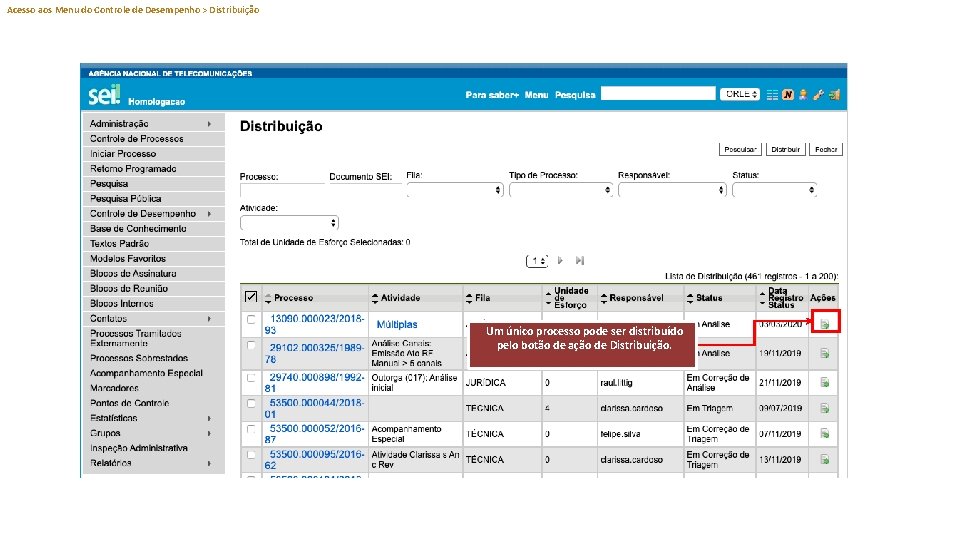Open the unit selector dropdown in header
The width and height of the screenshot is (960, 540).
(740, 94)
